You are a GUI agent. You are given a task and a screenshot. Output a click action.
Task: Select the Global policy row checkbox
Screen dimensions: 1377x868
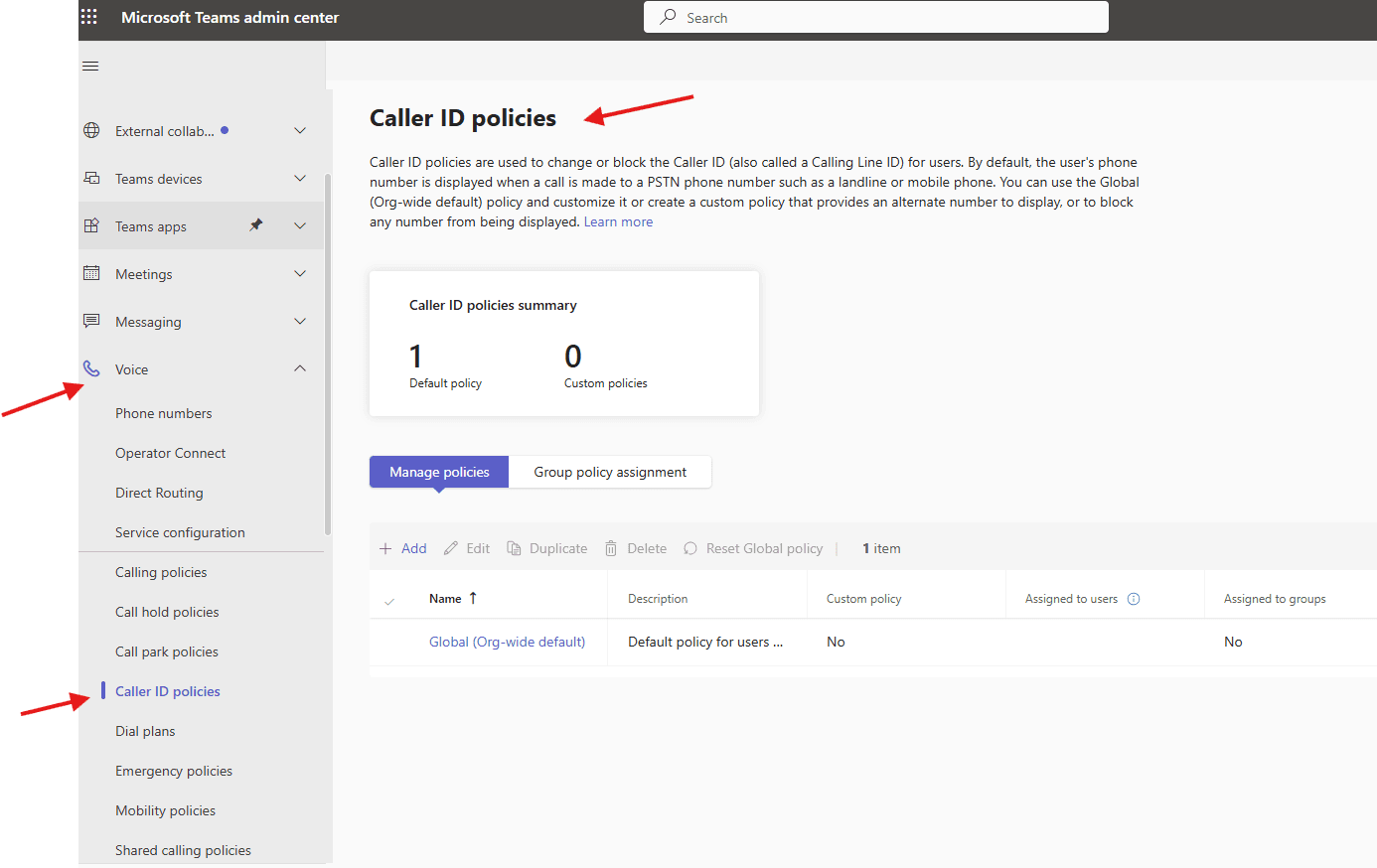390,642
